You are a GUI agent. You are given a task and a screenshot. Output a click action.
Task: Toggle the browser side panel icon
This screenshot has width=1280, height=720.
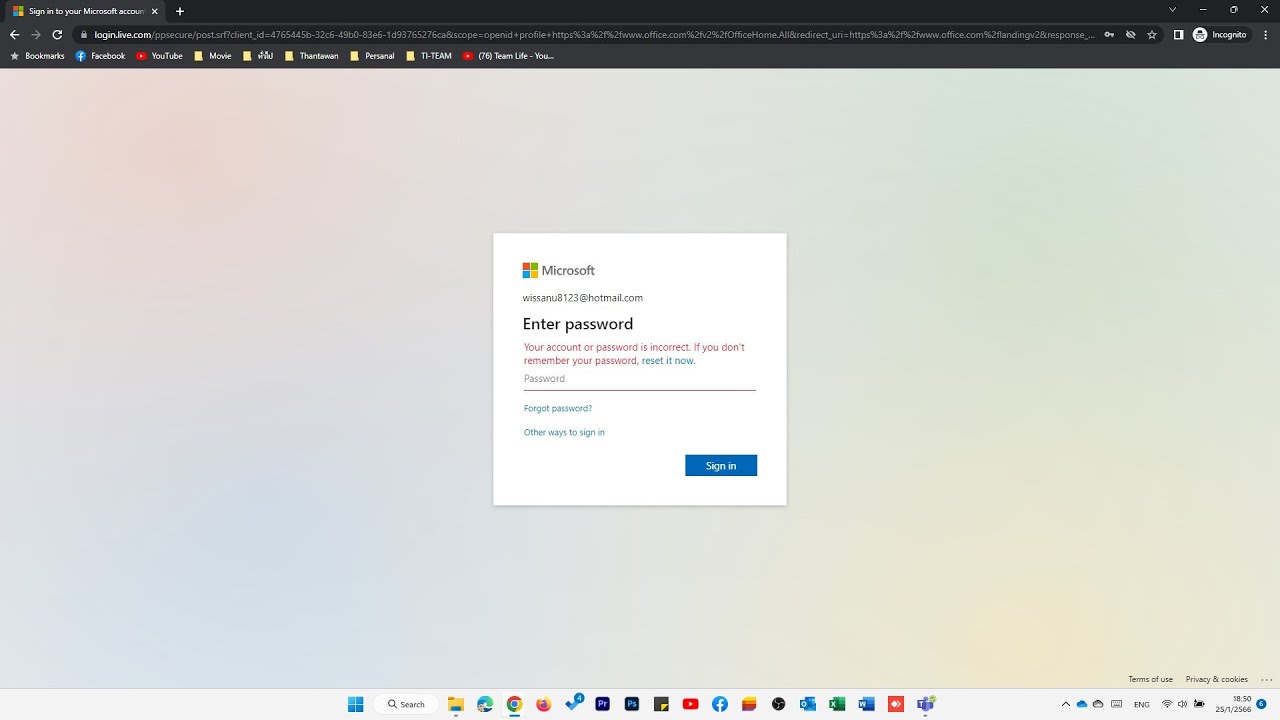tap(1178, 34)
